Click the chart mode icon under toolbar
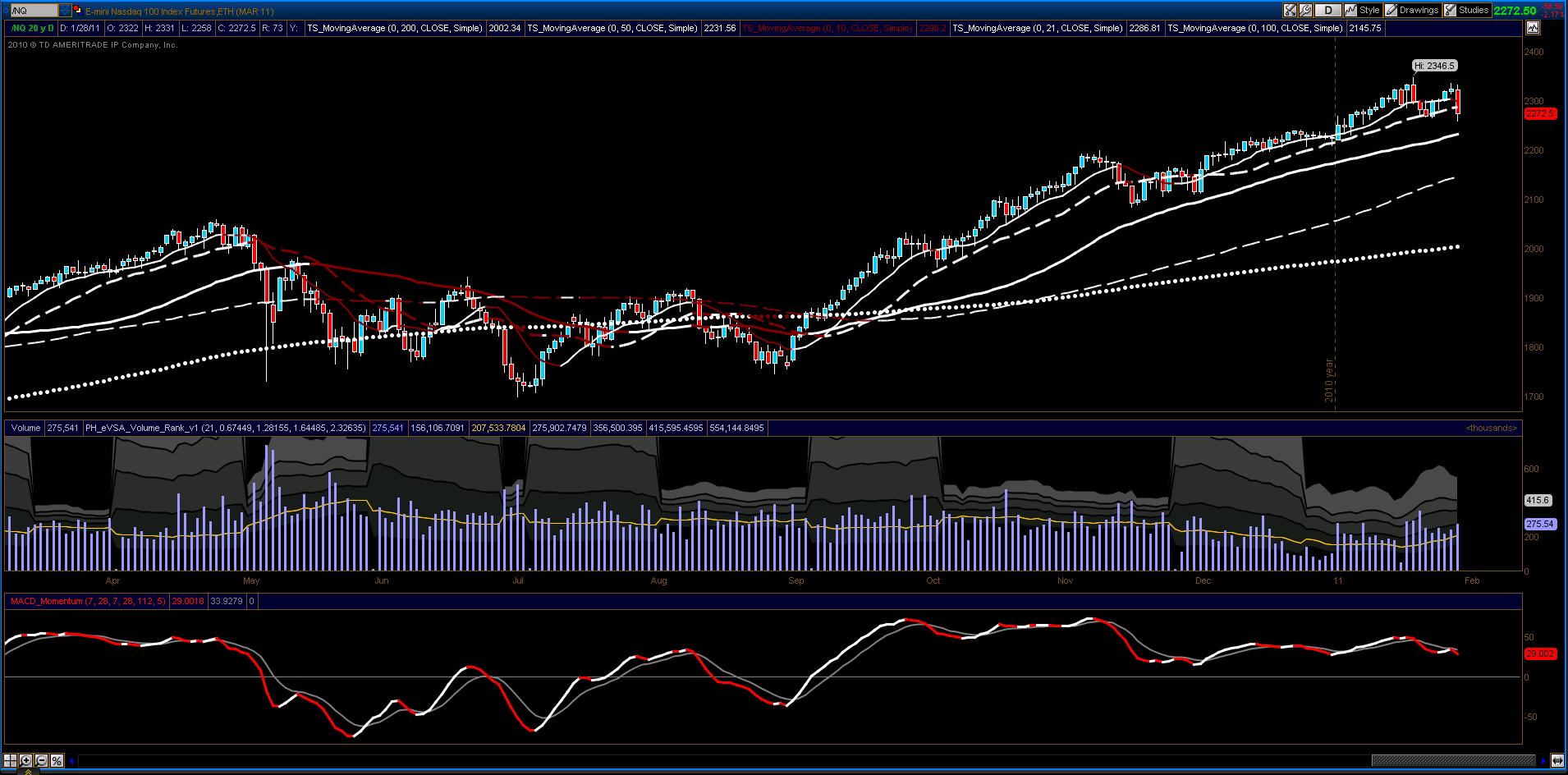Viewport: 1568px width, 775px height. pos(1533,28)
